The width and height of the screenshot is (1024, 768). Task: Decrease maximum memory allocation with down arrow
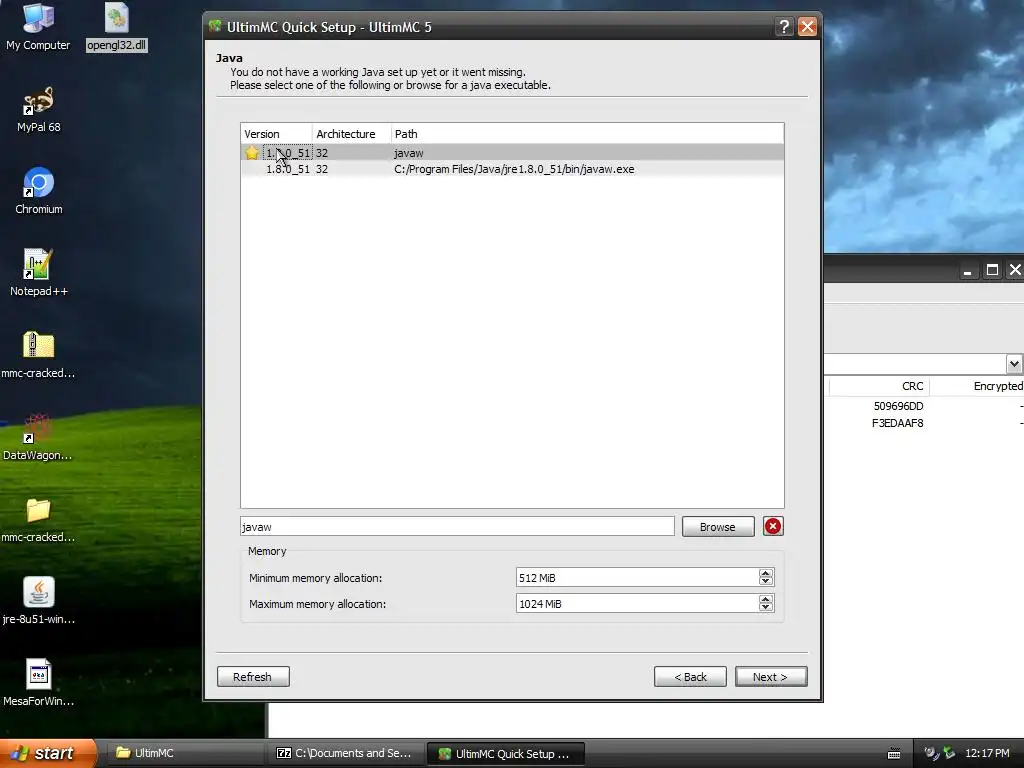tap(766, 608)
